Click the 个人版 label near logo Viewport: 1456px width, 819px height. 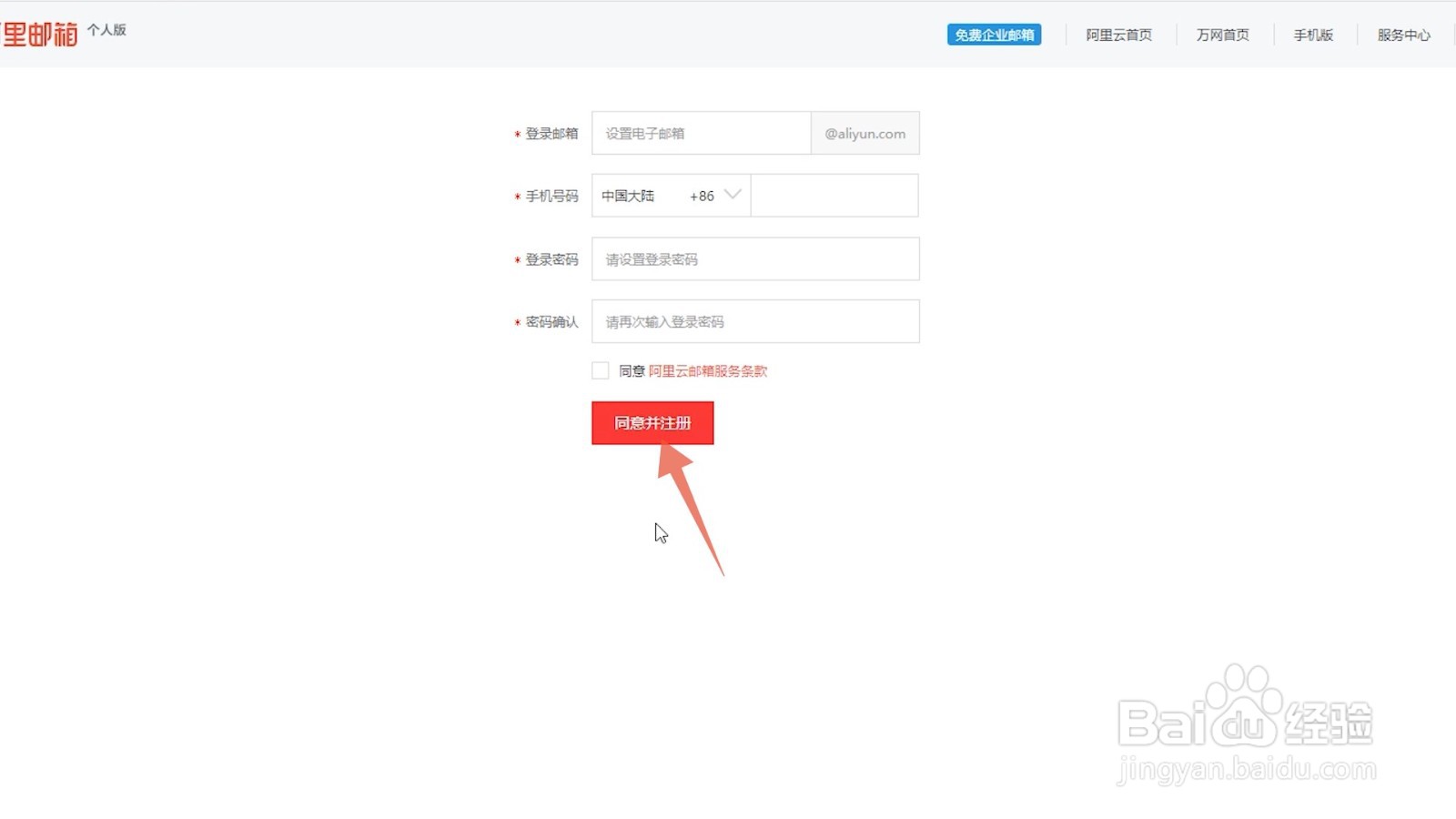pyautogui.click(x=106, y=30)
